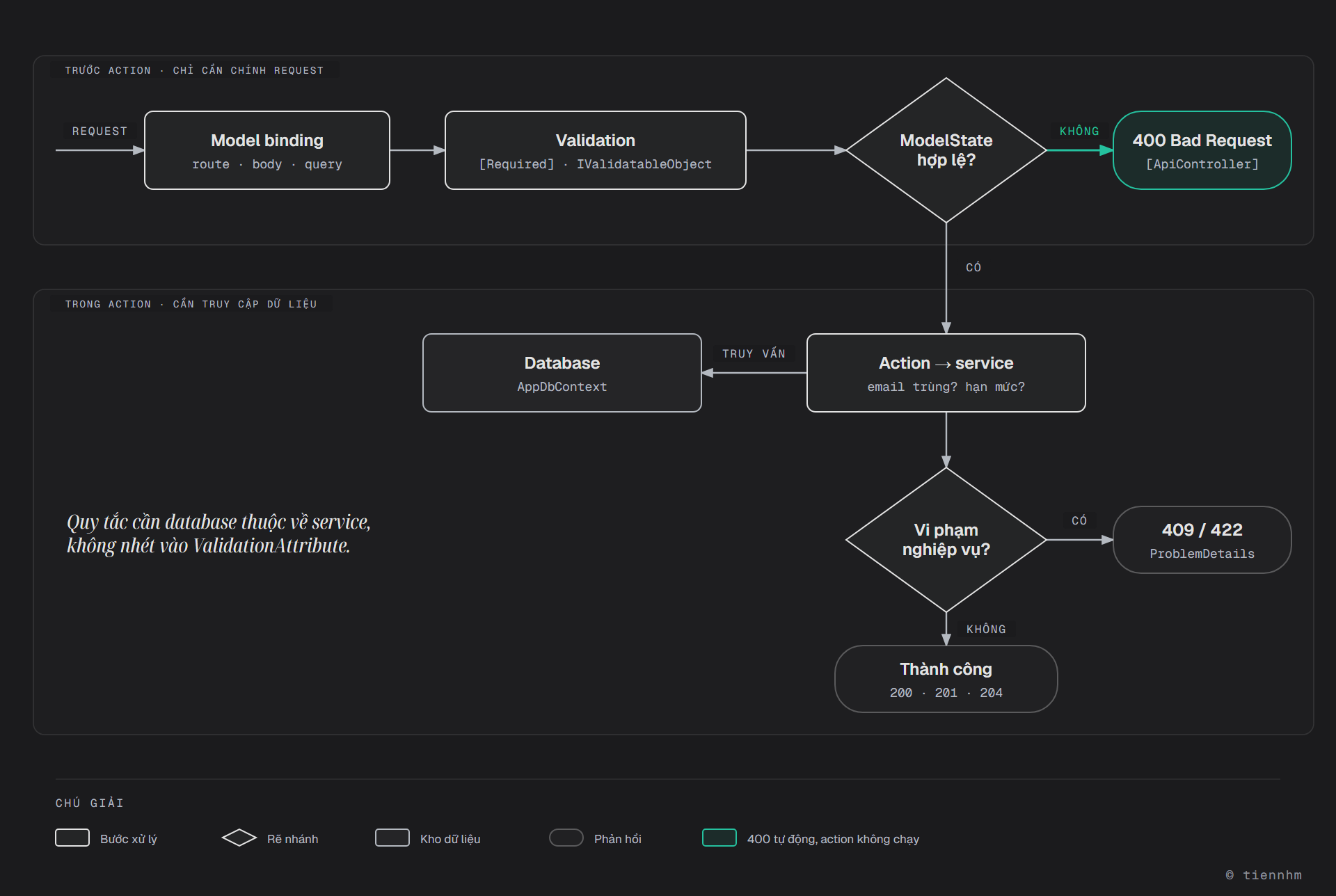Click the Model binding process box

point(267,150)
